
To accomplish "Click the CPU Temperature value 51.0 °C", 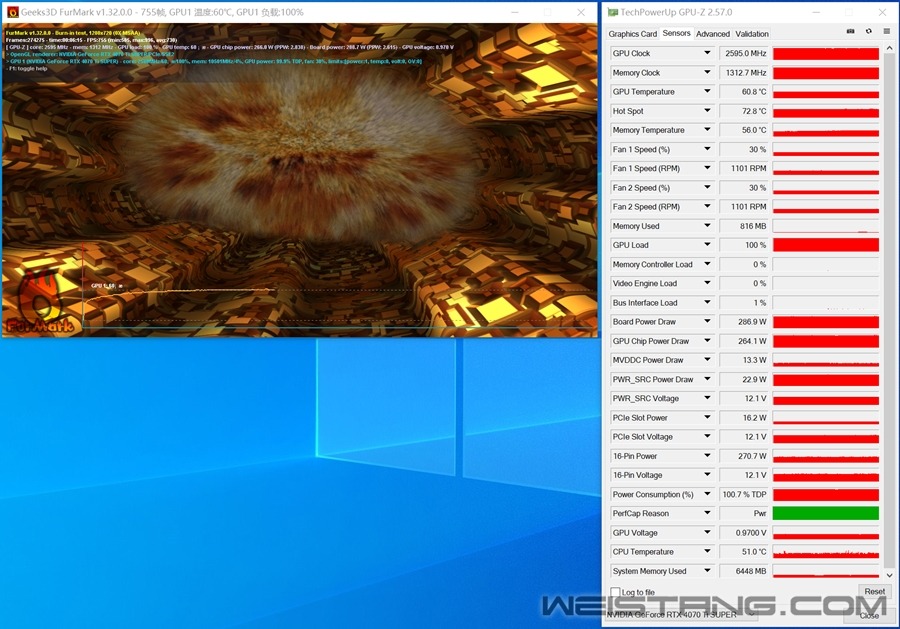I will 744,552.
